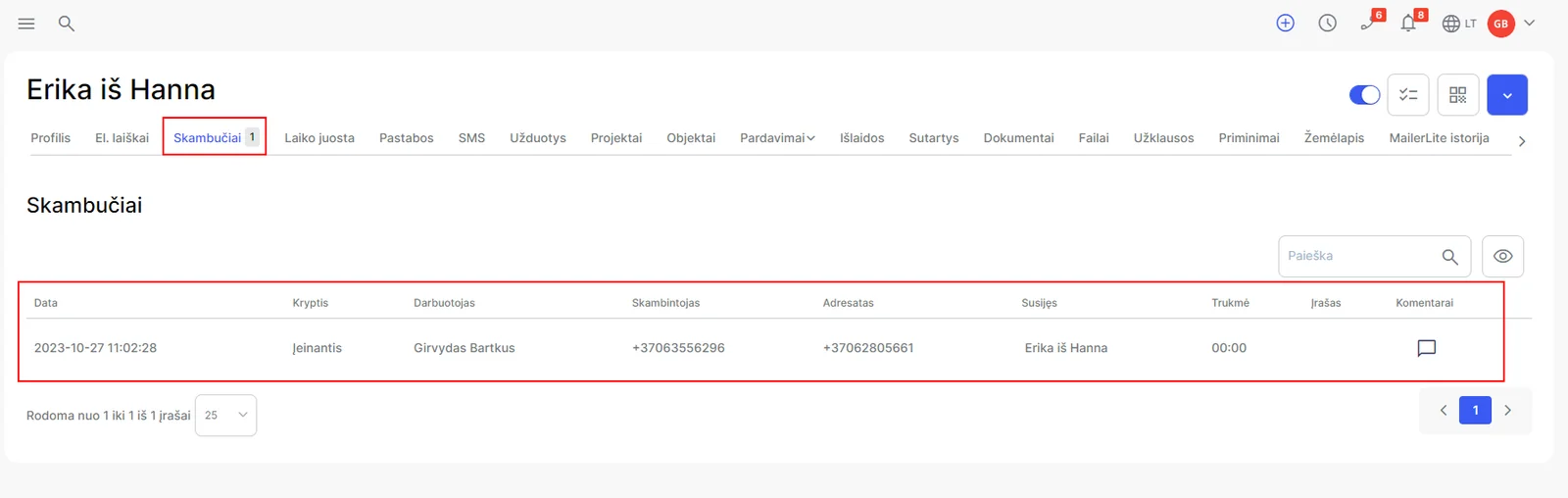Viewport: 1568px width, 498px height.
Task: Open the hamburger main menu
Action: coord(26,24)
